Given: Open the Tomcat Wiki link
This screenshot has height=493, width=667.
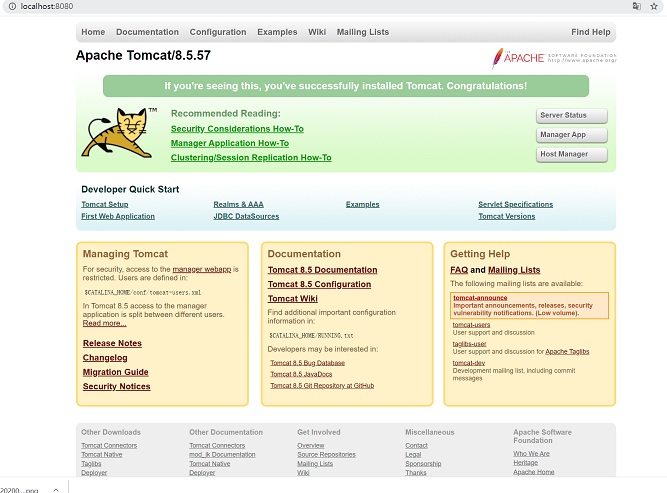Looking at the screenshot, I should coord(293,299).
